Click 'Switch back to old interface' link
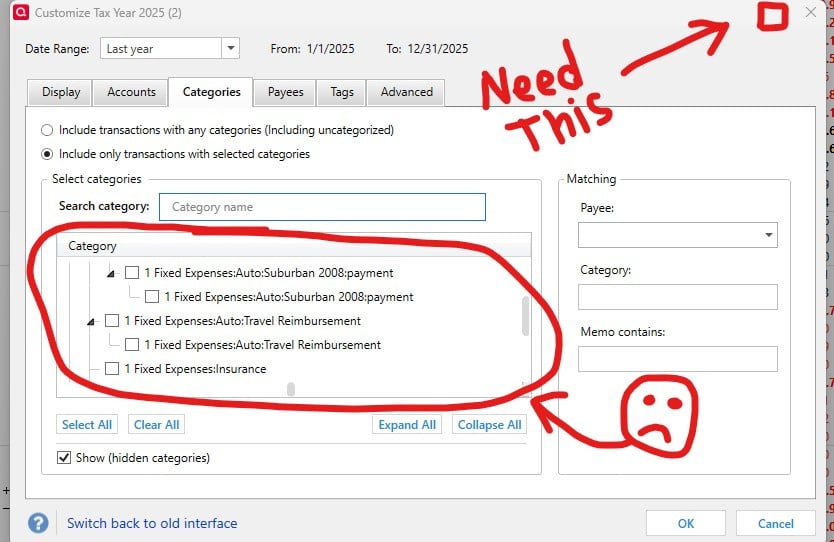This screenshot has width=834, height=542. [152, 523]
